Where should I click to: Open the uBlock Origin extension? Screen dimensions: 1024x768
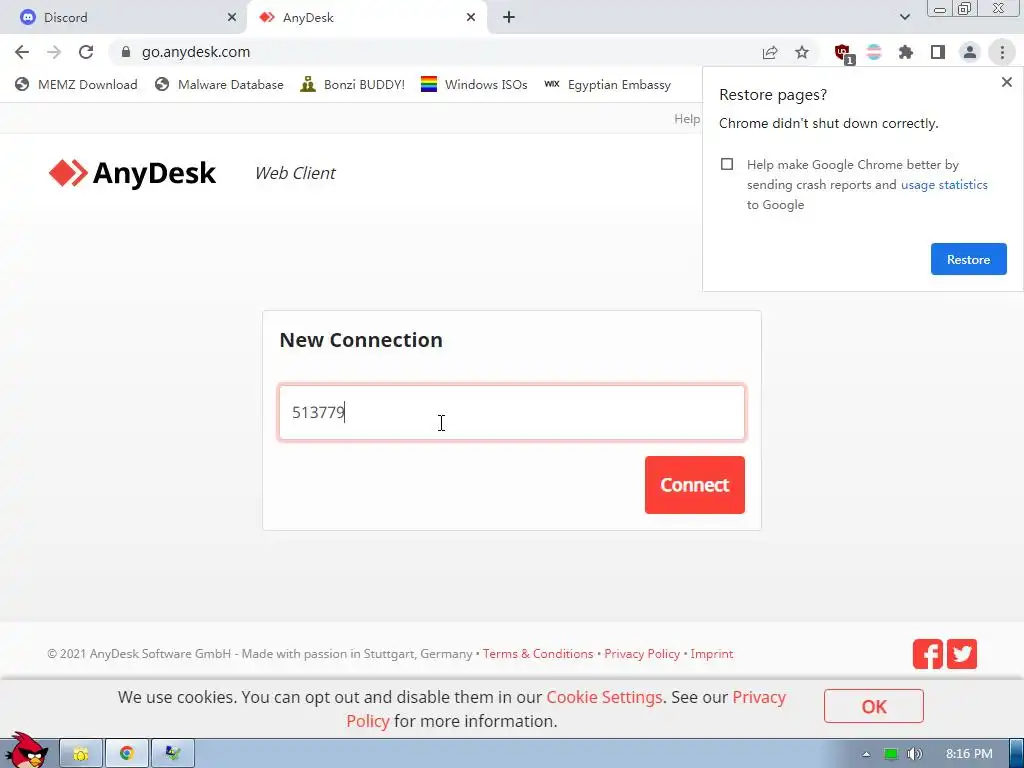(x=843, y=53)
